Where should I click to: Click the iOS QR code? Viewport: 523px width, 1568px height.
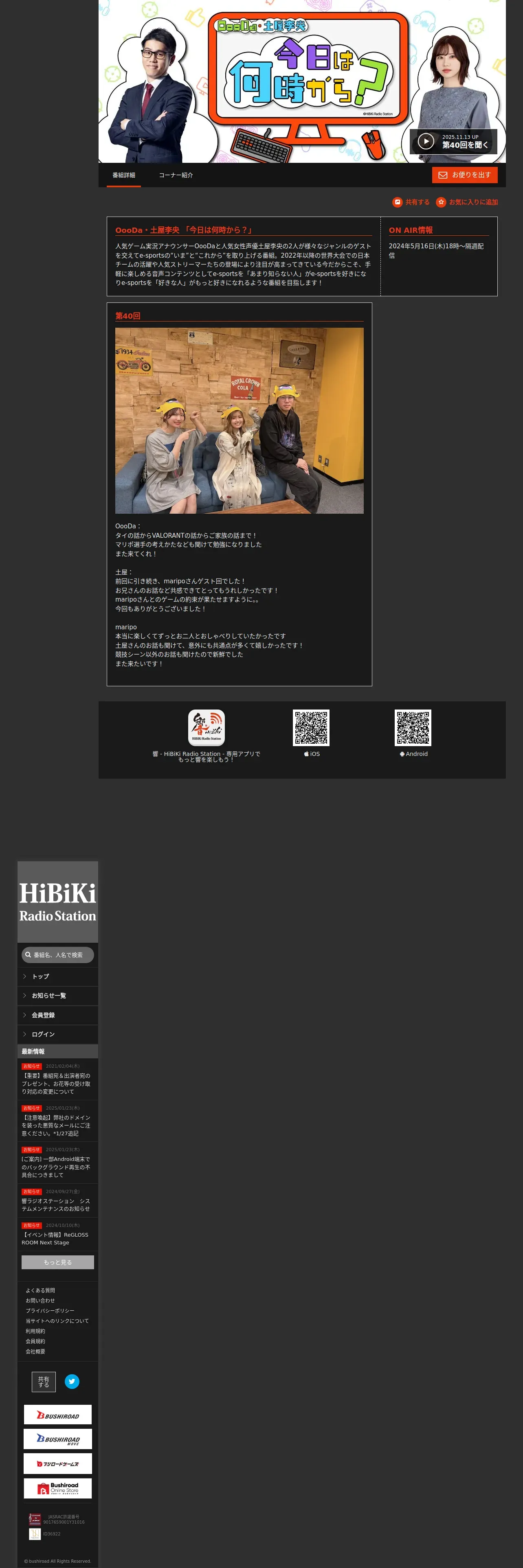click(311, 727)
